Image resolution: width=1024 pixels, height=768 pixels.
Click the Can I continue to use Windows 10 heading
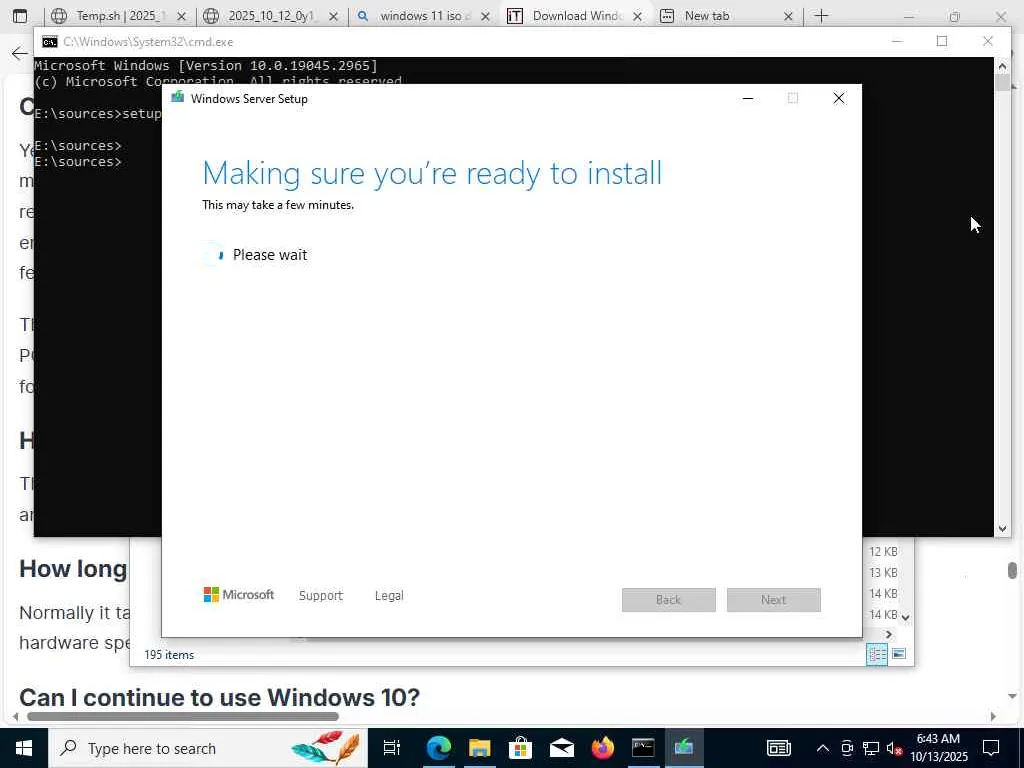(x=219, y=697)
